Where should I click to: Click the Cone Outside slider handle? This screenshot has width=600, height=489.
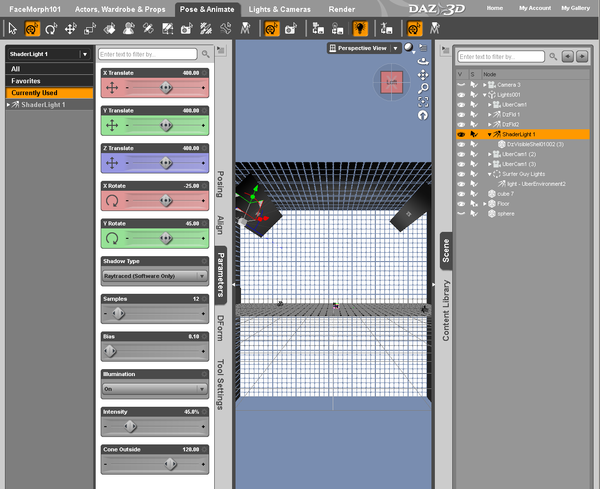pyautogui.click(x=171, y=464)
